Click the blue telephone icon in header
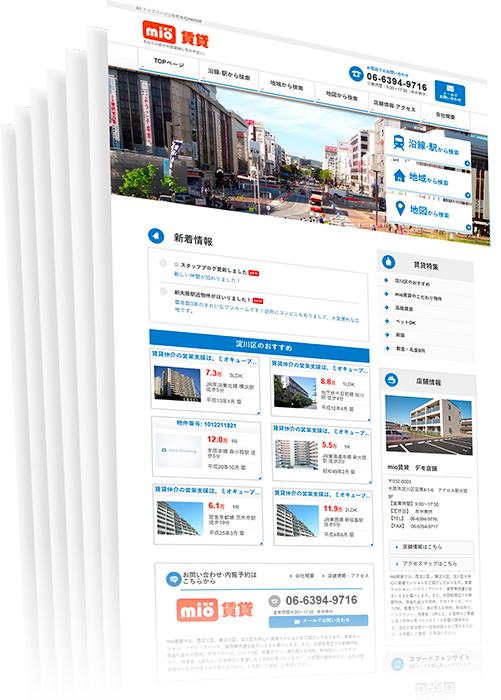The height and width of the screenshot is (700, 501). coord(356,74)
